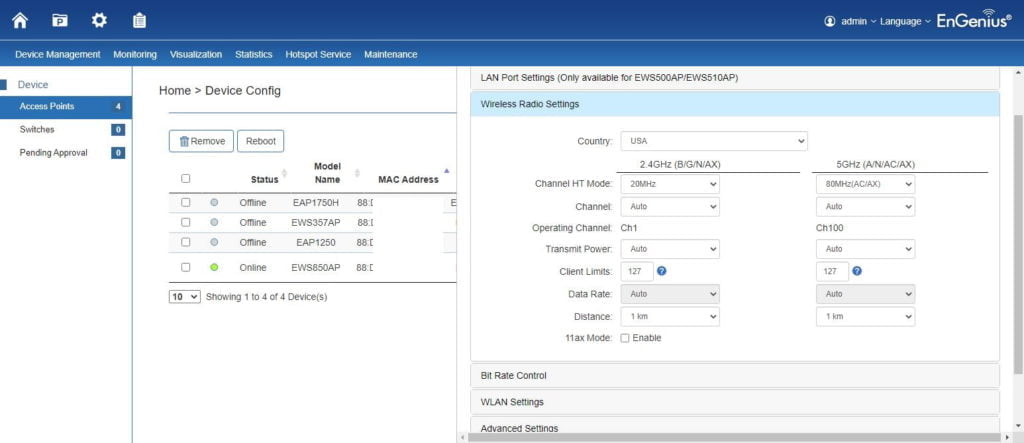Click the admin user account icon
Viewport: 1024px width, 443px height.
829,21
